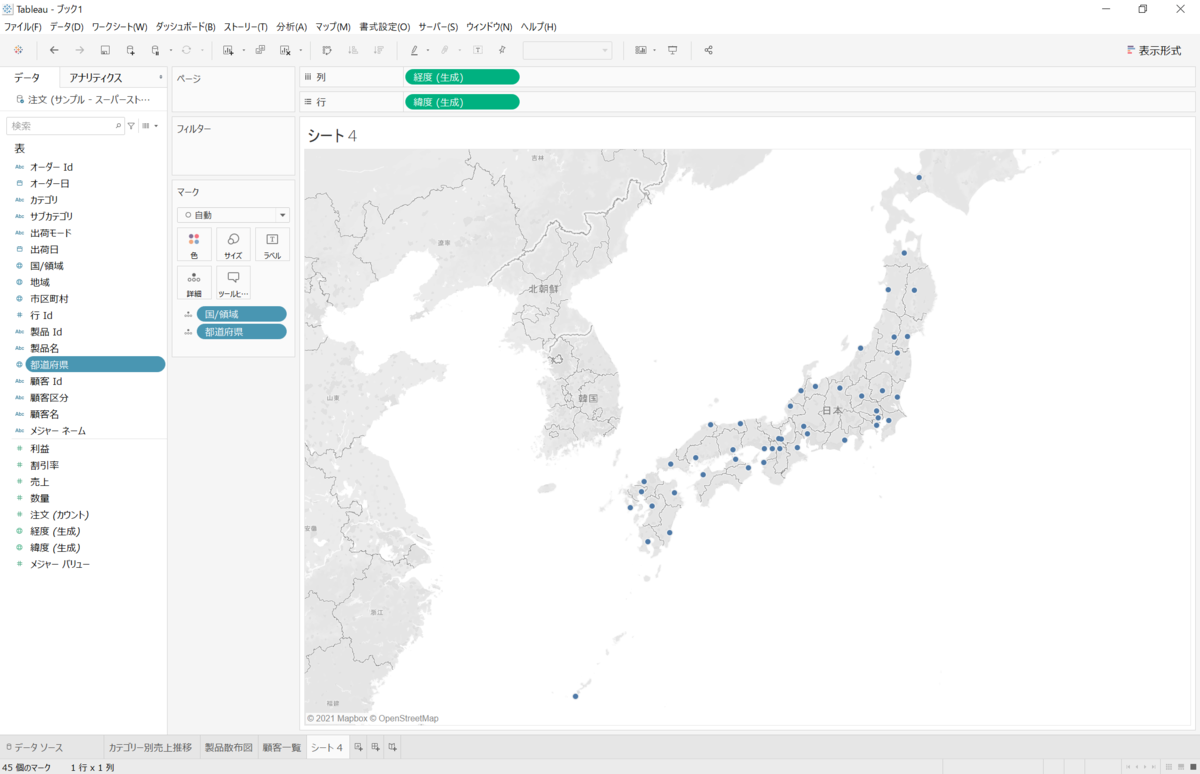Open the 分析(A) menu

291,27
